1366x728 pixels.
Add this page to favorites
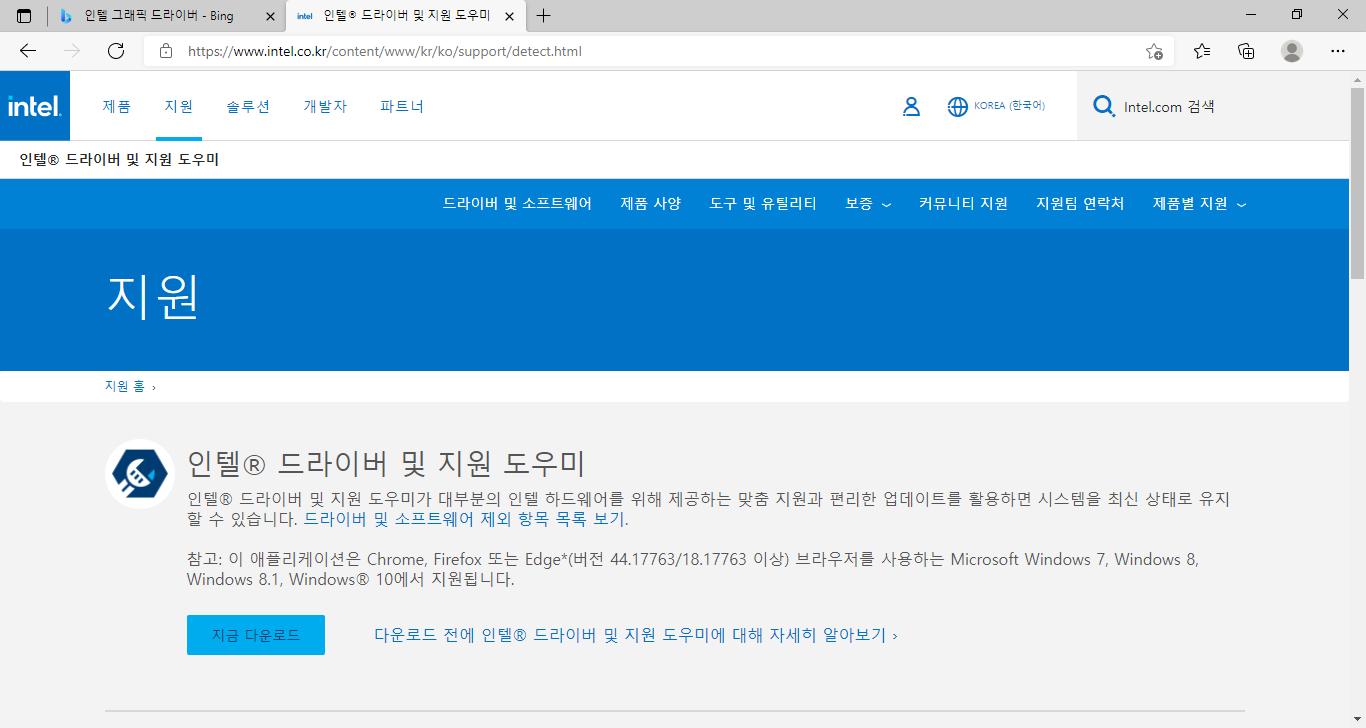[x=1154, y=51]
